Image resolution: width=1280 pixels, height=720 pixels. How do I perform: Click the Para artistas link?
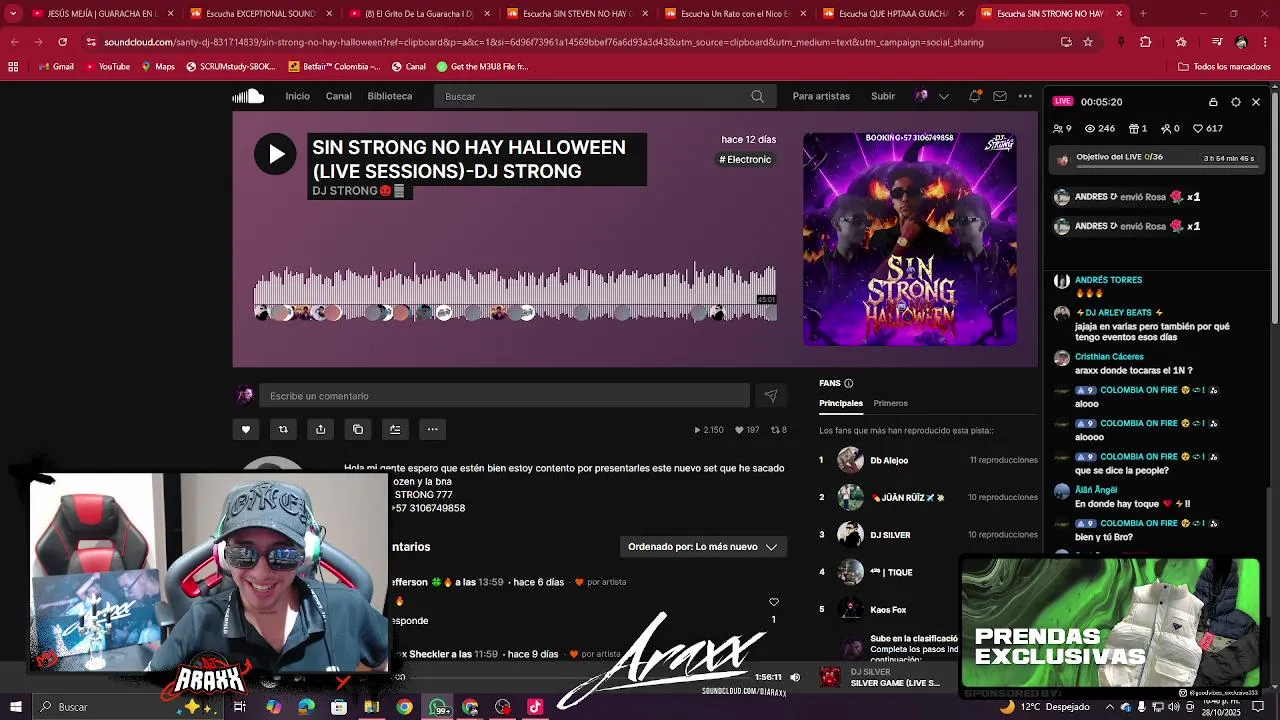tap(821, 96)
